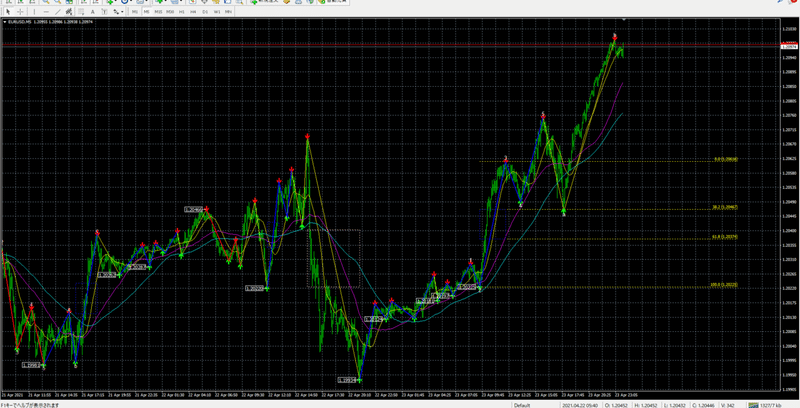Switch chart to M15 timeframe
800x408 pixels.
point(158,11)
